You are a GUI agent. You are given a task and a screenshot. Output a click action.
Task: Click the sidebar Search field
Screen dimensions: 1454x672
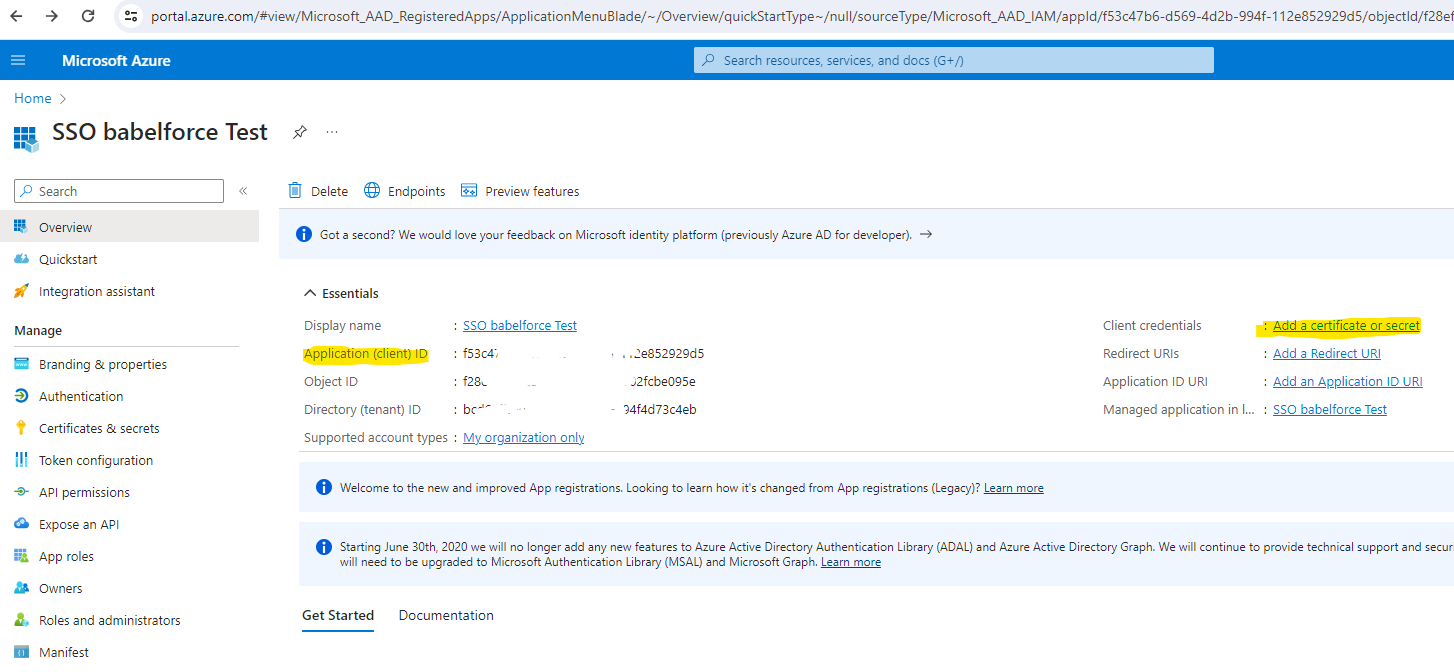119,191
